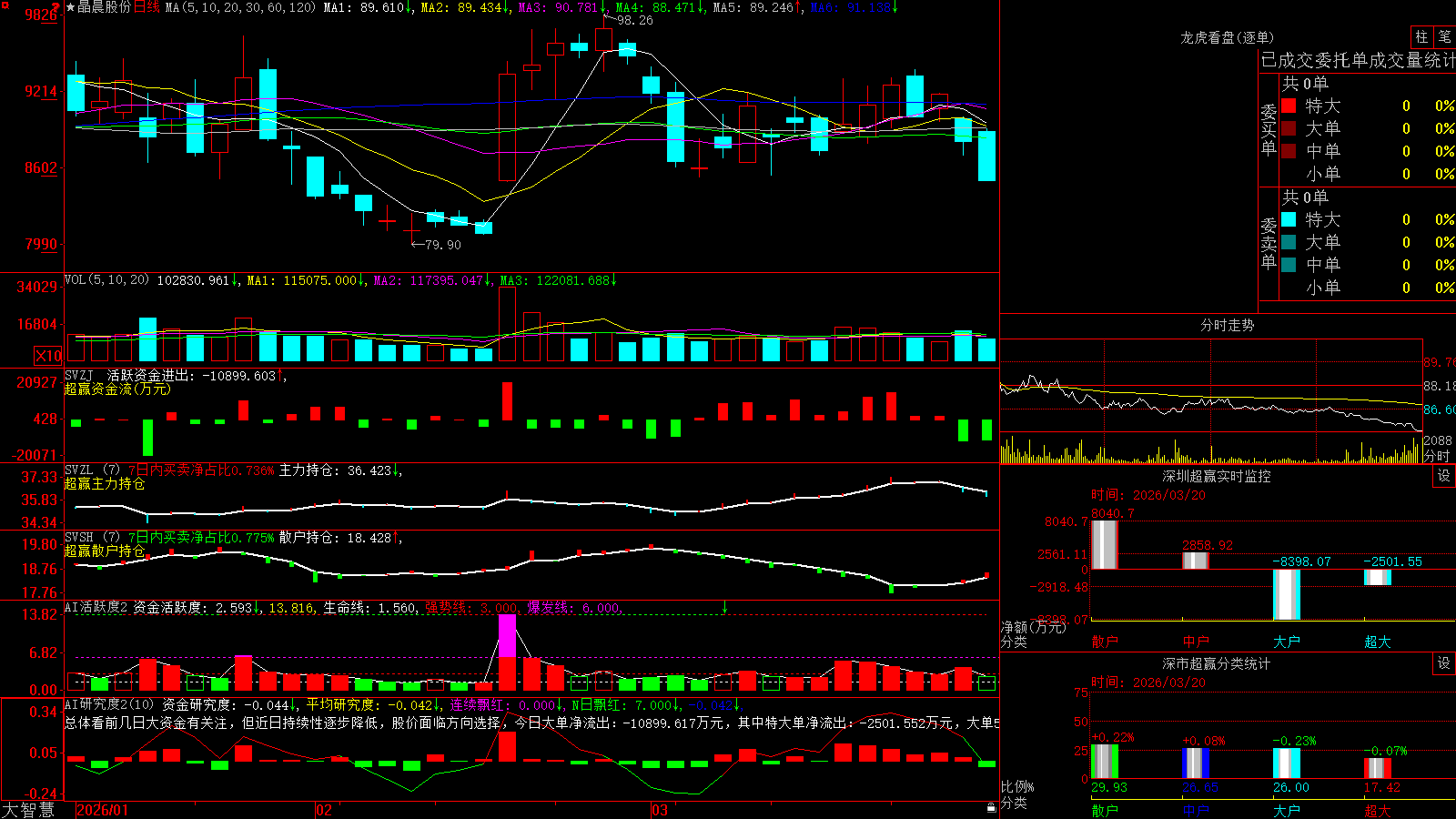Click the 超赢主力持仓 label
This screenshot has height=819, width=1456.
tap(105, 483)
